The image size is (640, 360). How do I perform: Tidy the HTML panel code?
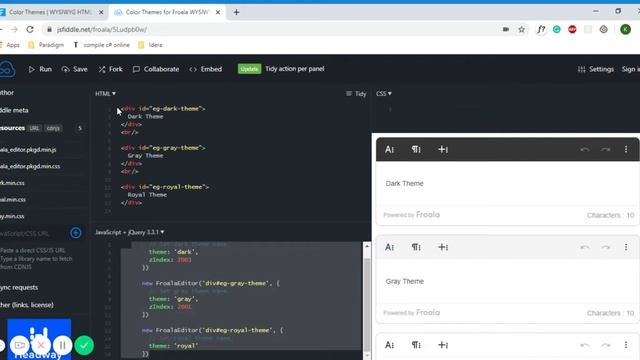coord(356,93)
